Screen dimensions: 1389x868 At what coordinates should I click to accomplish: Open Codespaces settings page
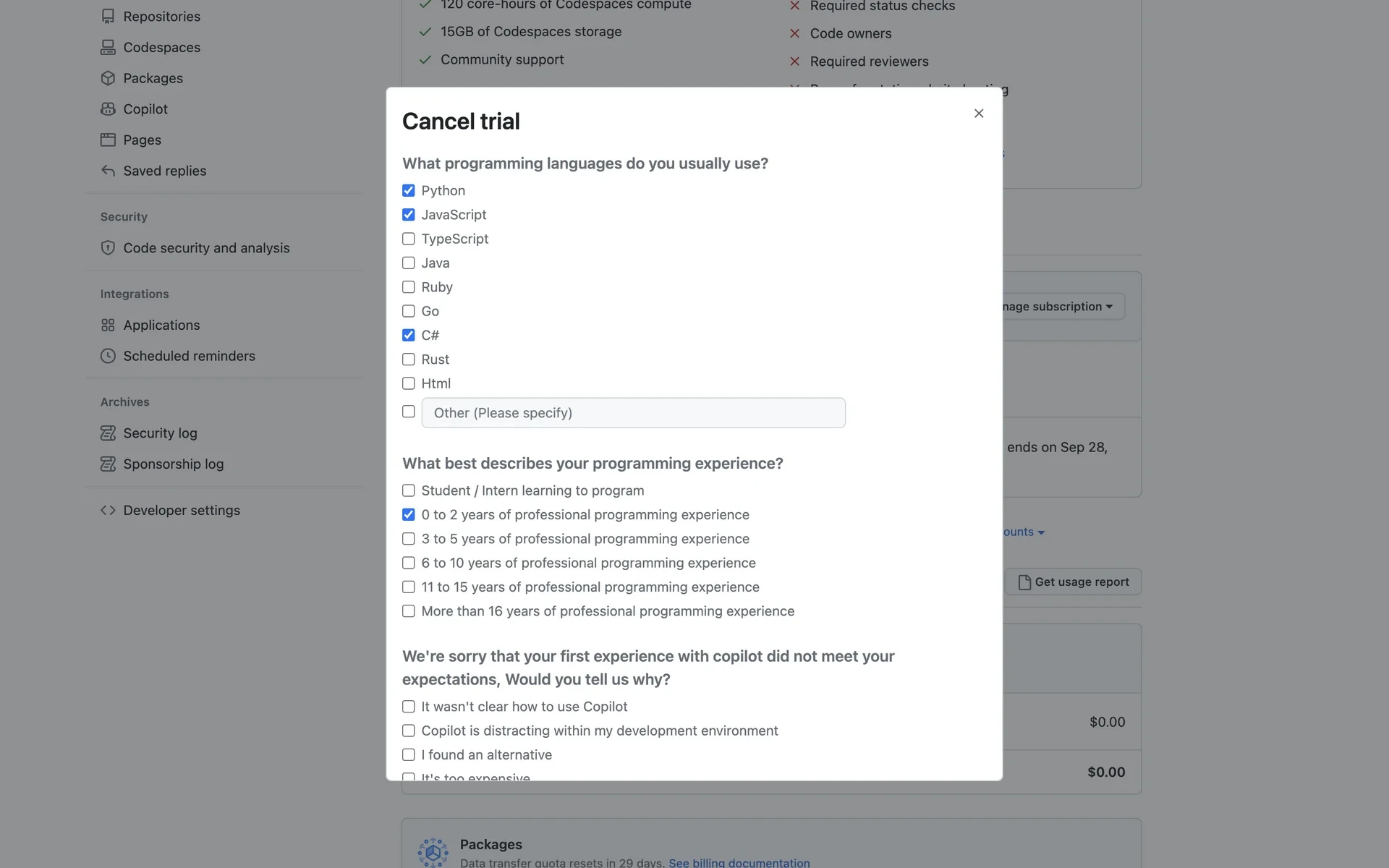click(161, 48)
